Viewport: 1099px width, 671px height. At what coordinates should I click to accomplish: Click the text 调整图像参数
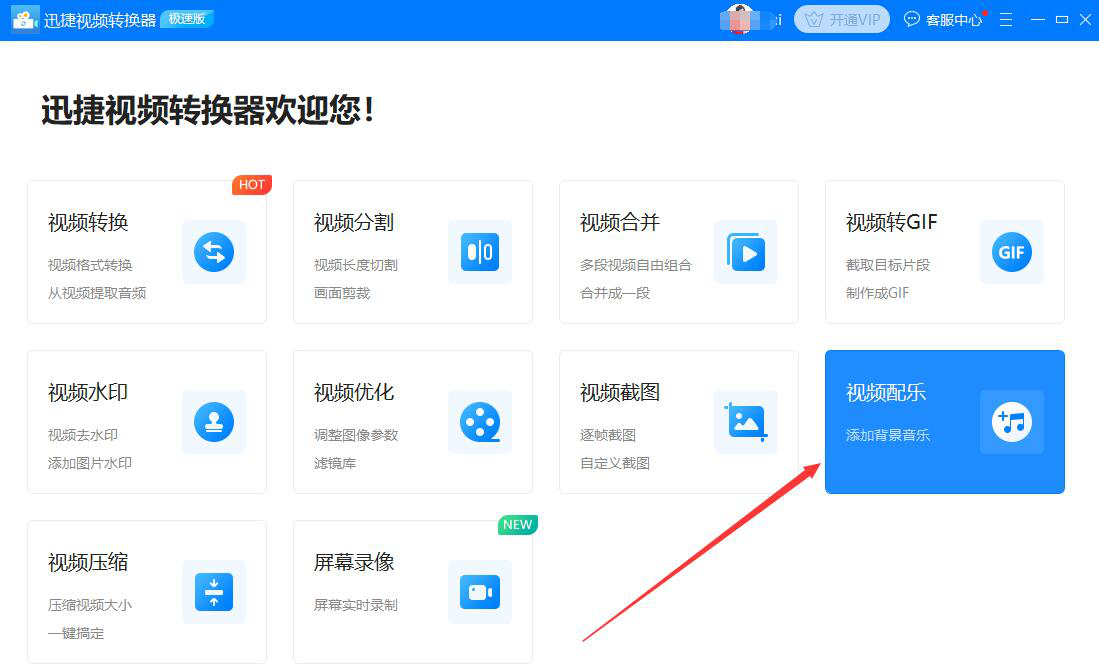(355, 435)
